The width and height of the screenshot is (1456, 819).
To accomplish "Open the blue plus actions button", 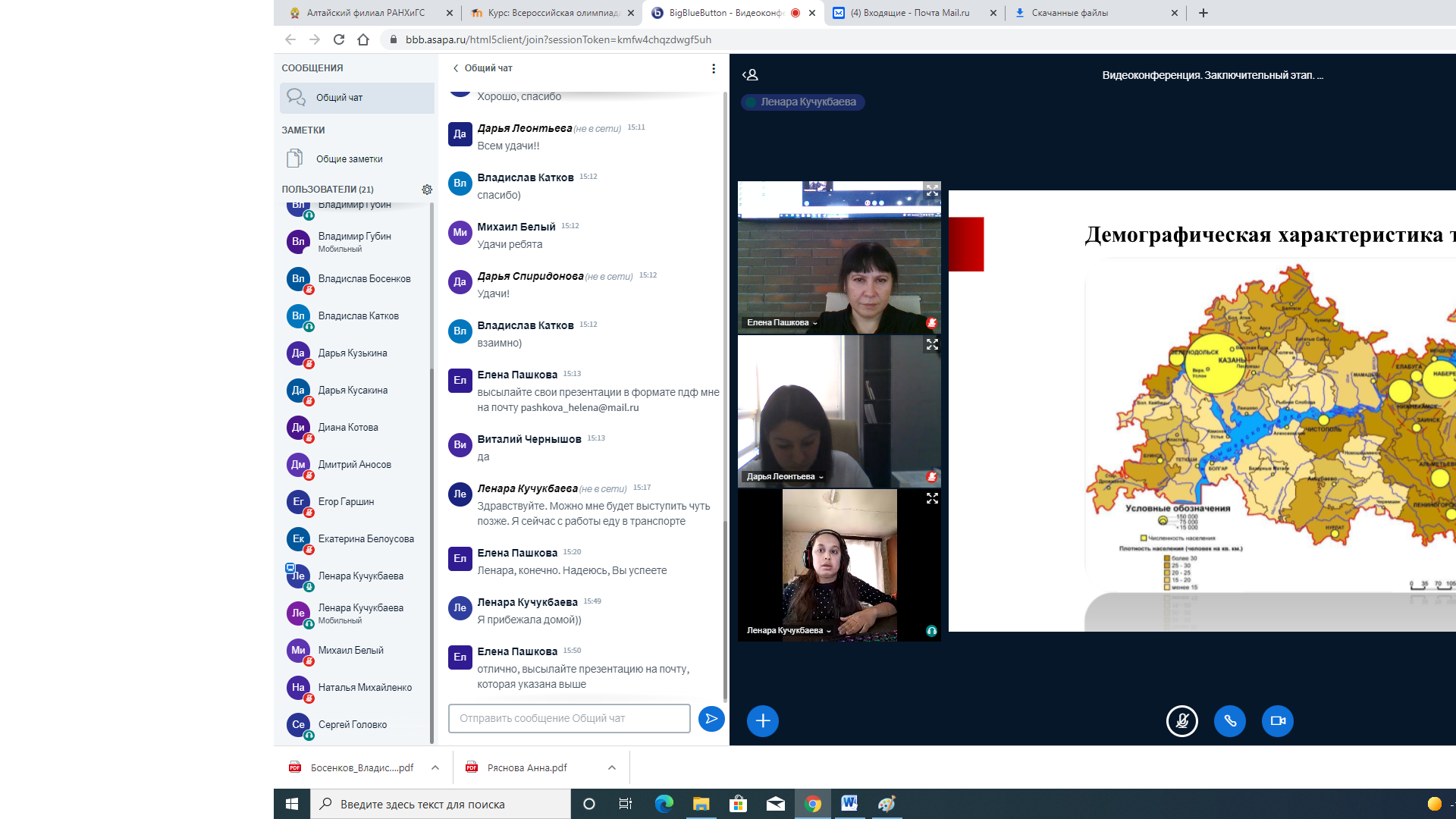I will (763, 721).
